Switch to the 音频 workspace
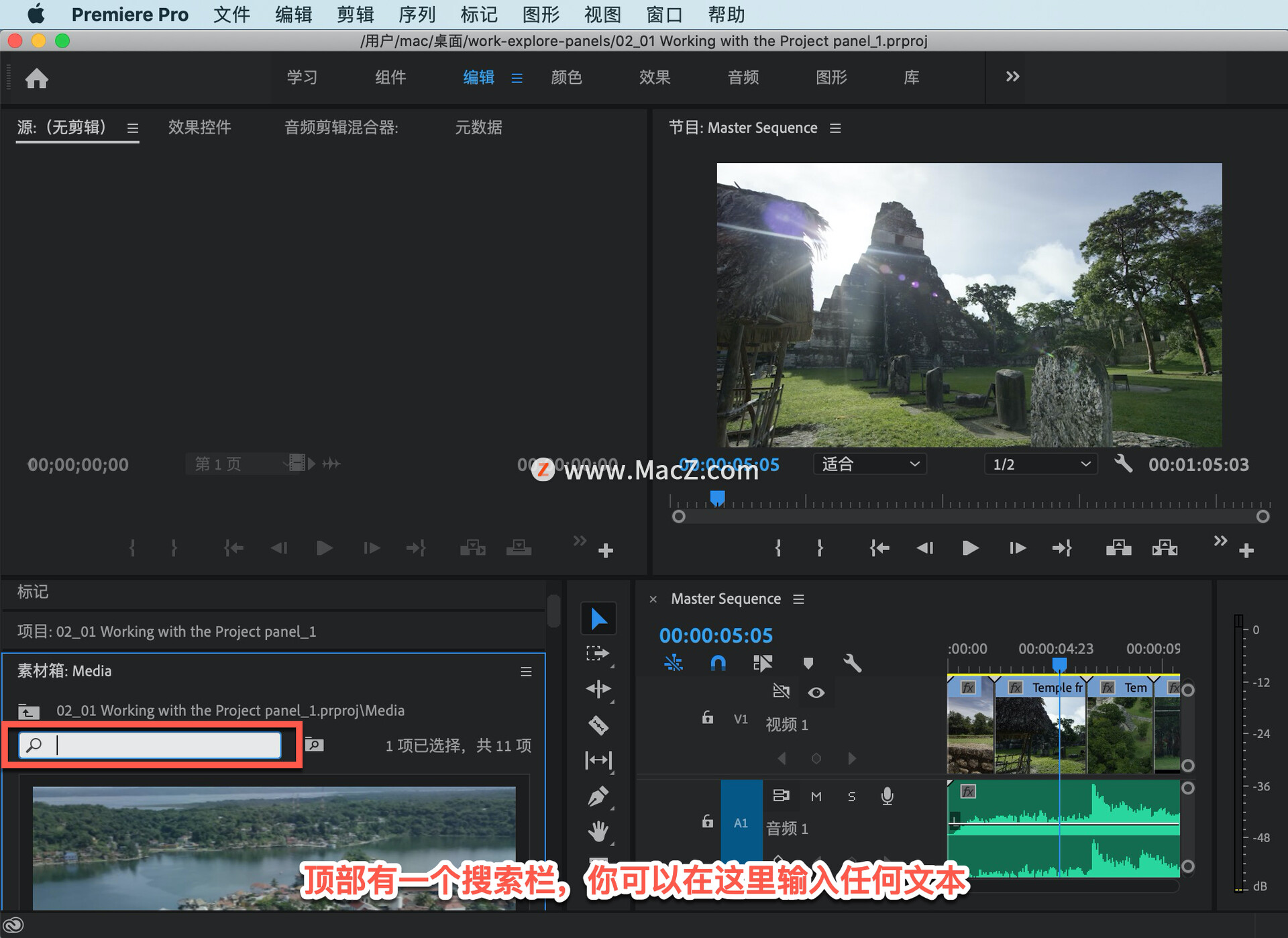The height and width of the screenshot is (938, 1288). tap(743, 77)
